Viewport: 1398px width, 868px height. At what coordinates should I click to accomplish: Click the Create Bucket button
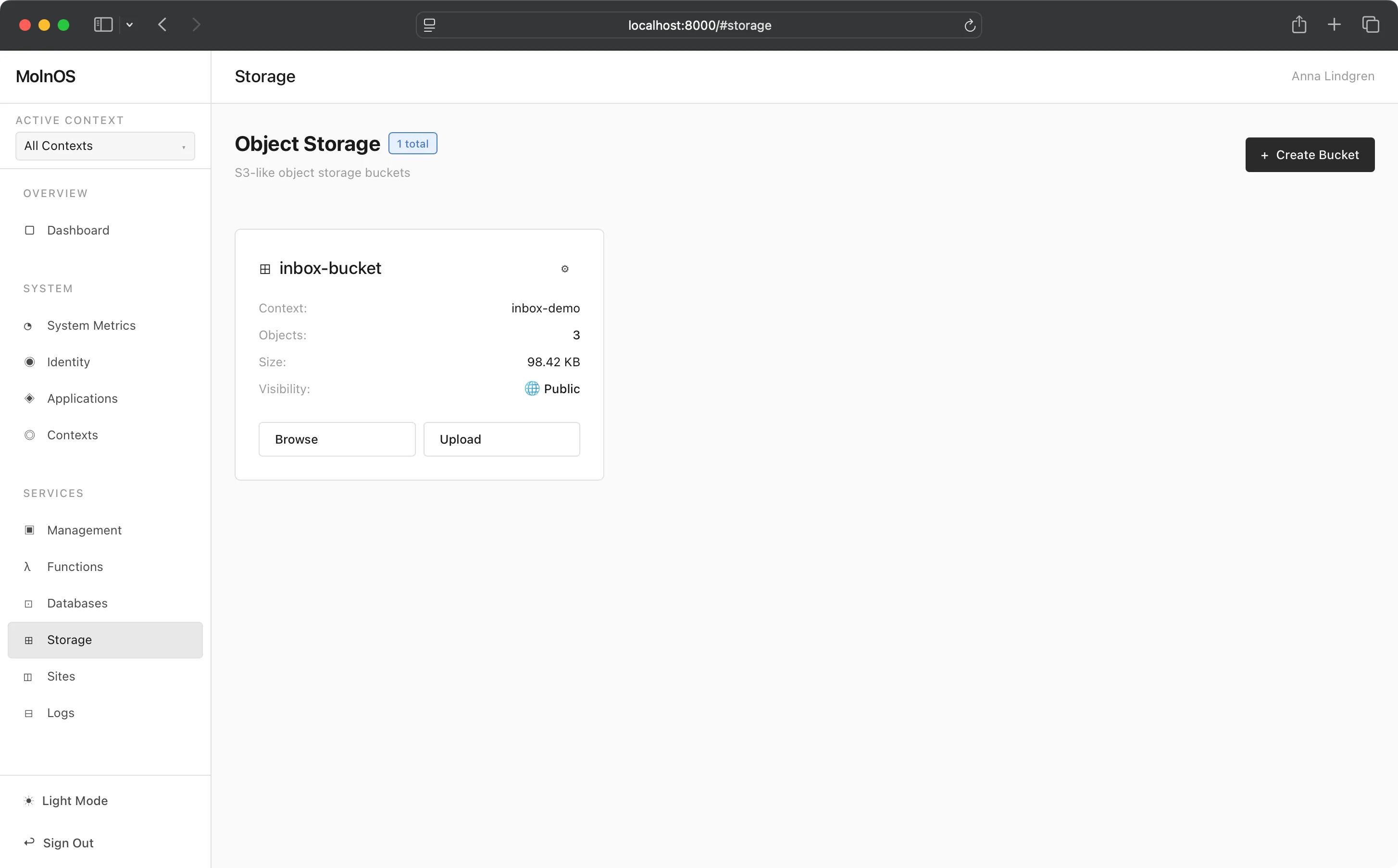[x=1310, y=154]
